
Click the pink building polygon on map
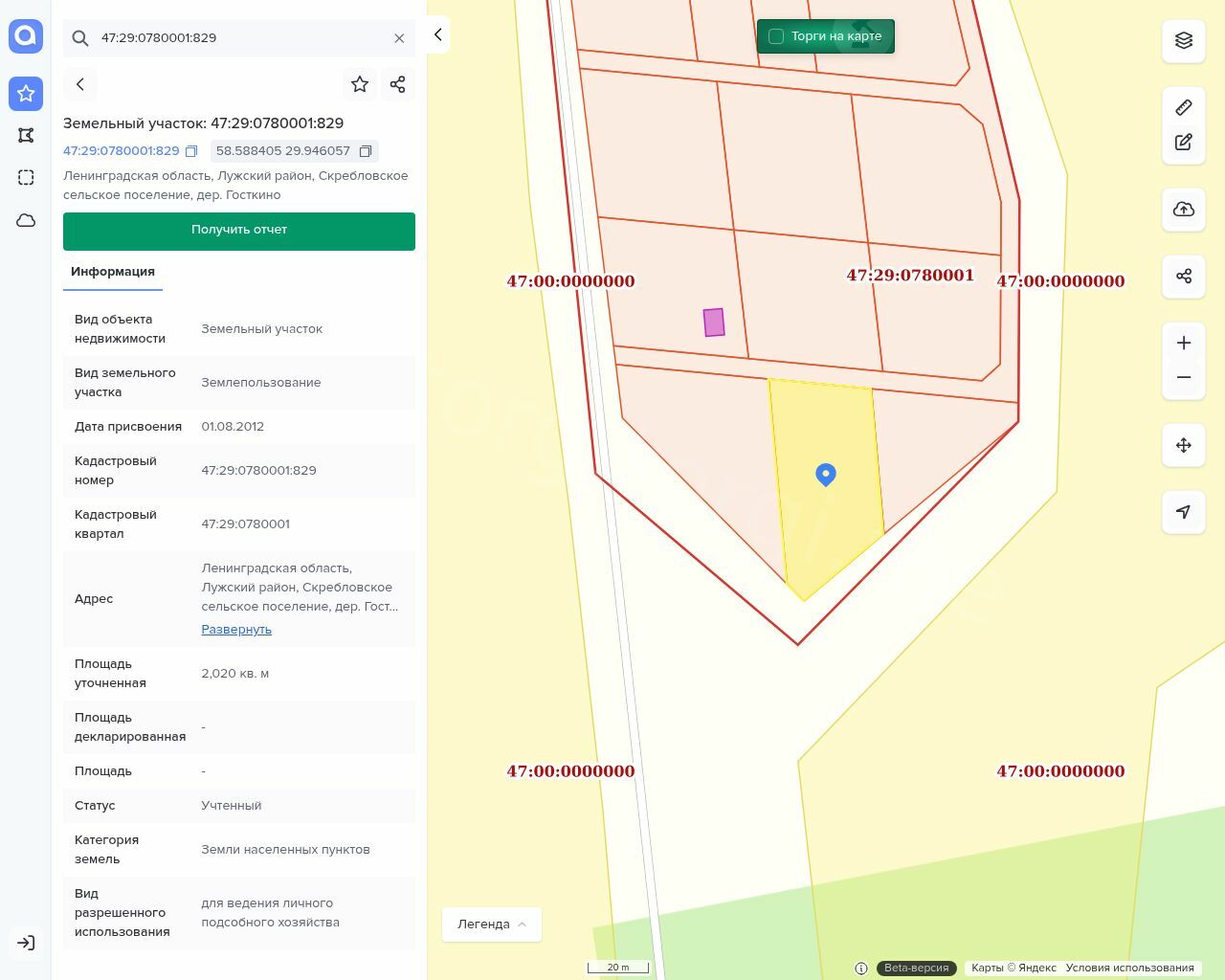(x=714, y=323)
